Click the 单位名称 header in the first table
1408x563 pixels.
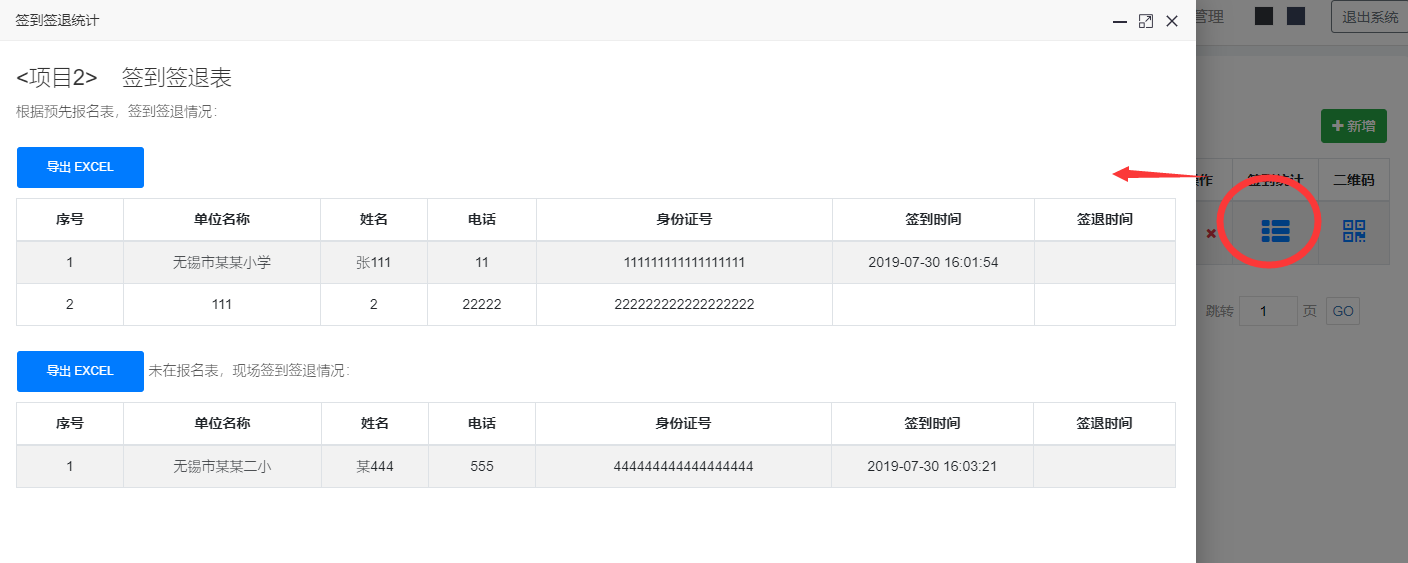(x=222, y=220)
